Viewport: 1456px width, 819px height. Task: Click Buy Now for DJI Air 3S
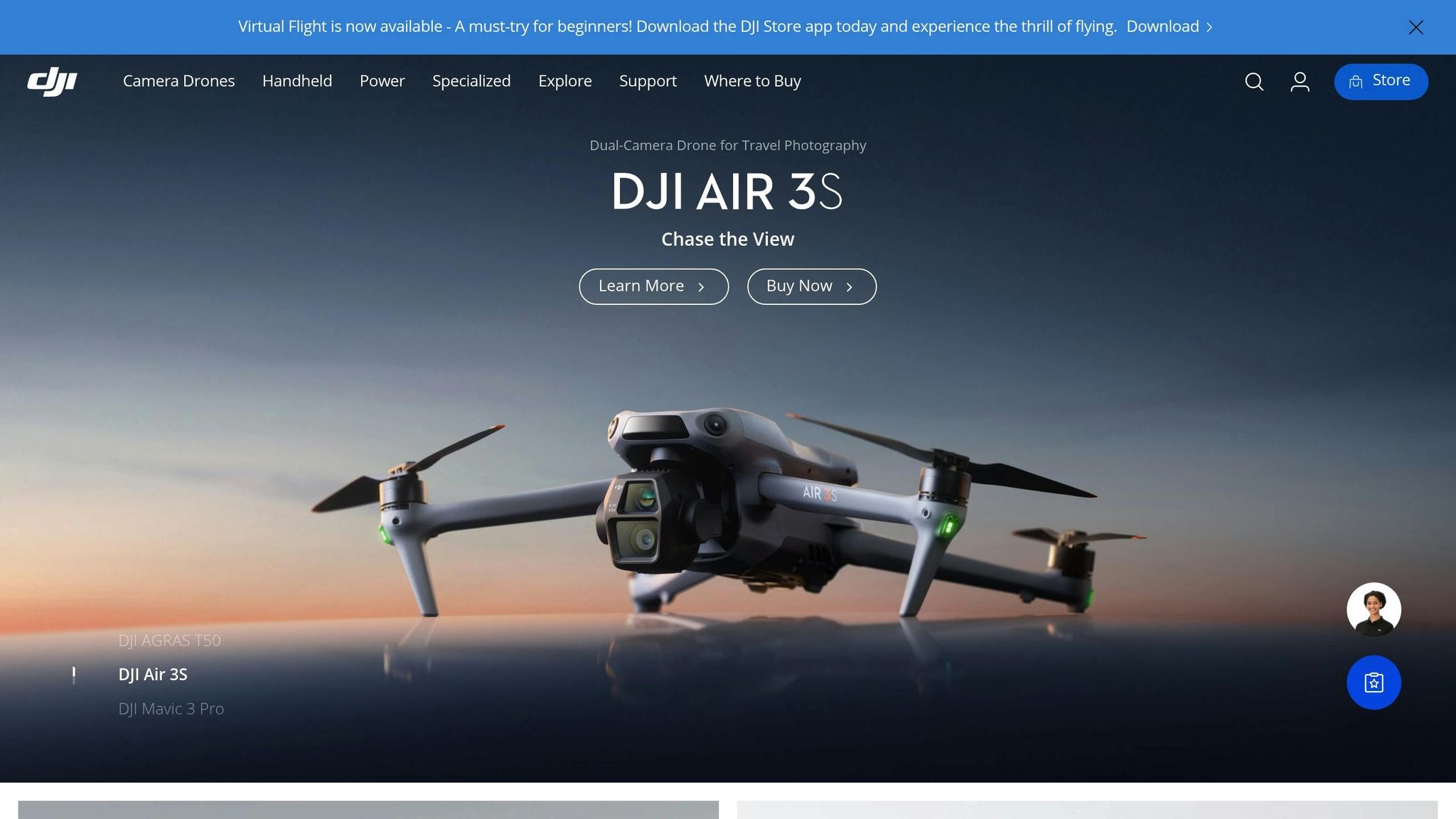(811, 287)
